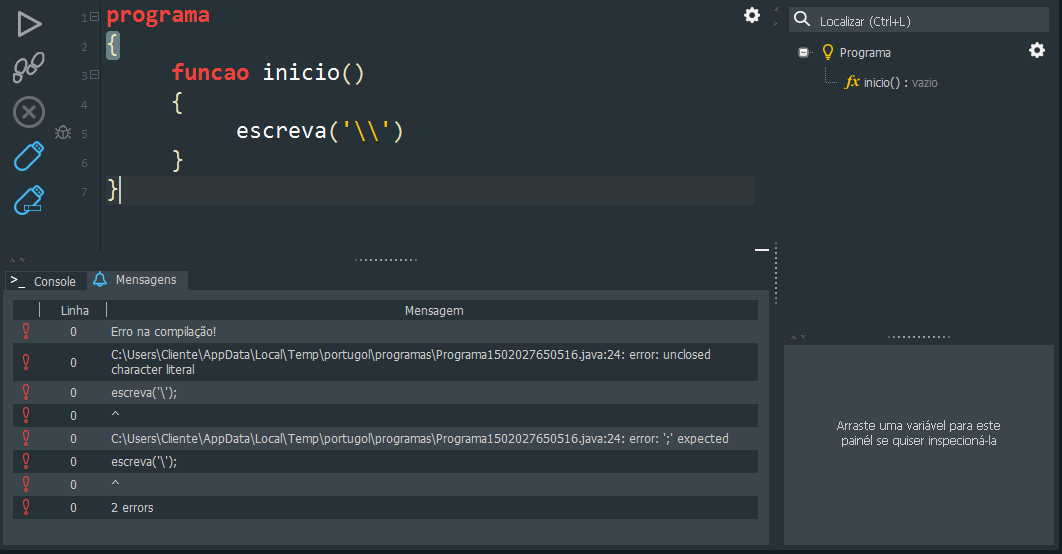Minimize the bottom panel with the dash button
Screen dimensions: 1062x554
point(762,250)
